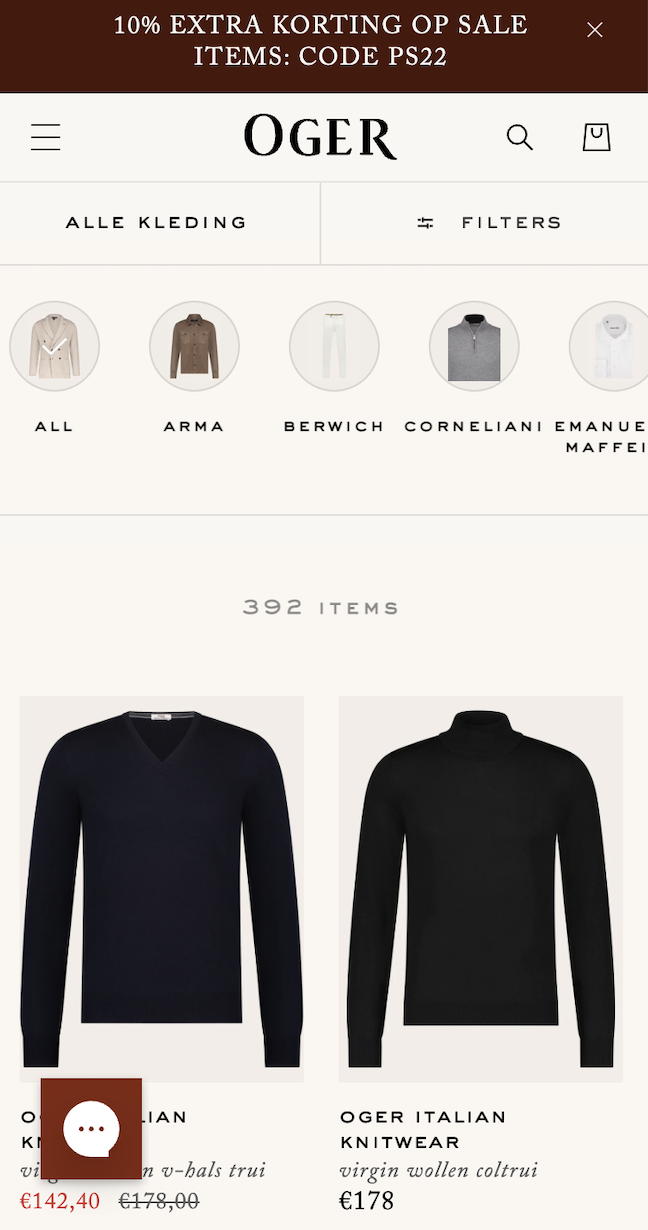Select the ALL brand circle

tap(54, 346)
